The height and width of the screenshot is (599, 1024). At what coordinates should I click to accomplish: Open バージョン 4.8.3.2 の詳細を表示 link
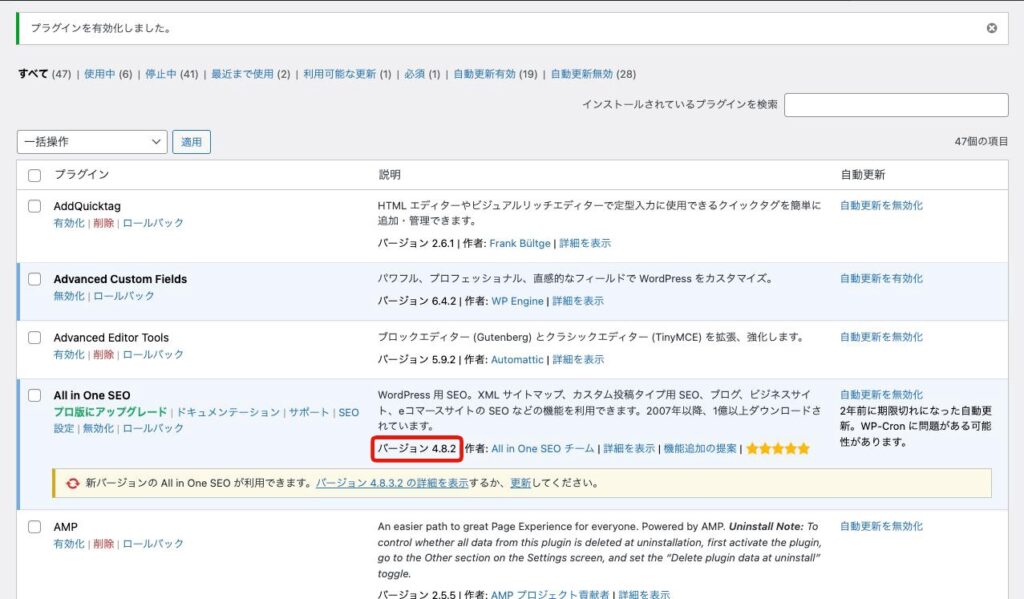(392, 483)
